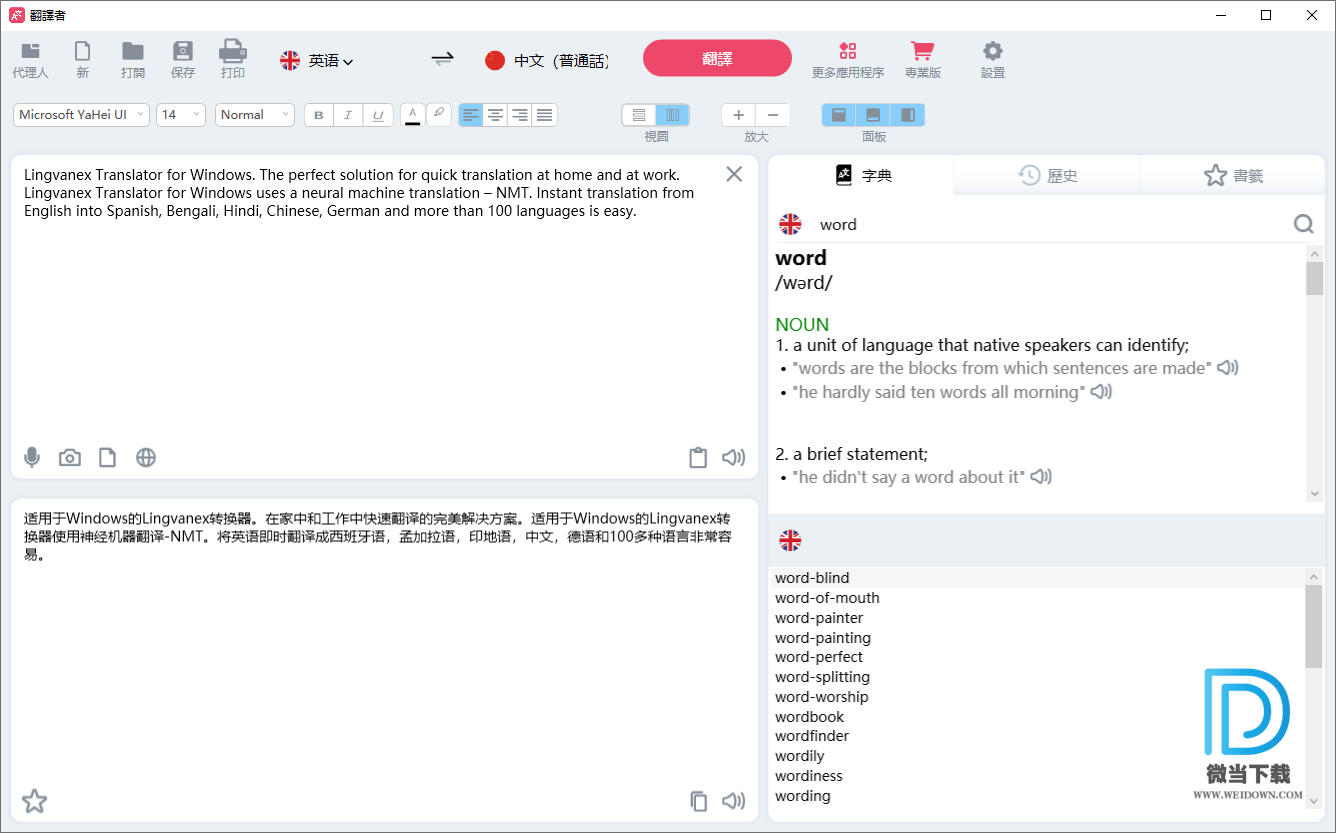
Task: Open Normal style dropdown
Action: click(x=255, y=115)
